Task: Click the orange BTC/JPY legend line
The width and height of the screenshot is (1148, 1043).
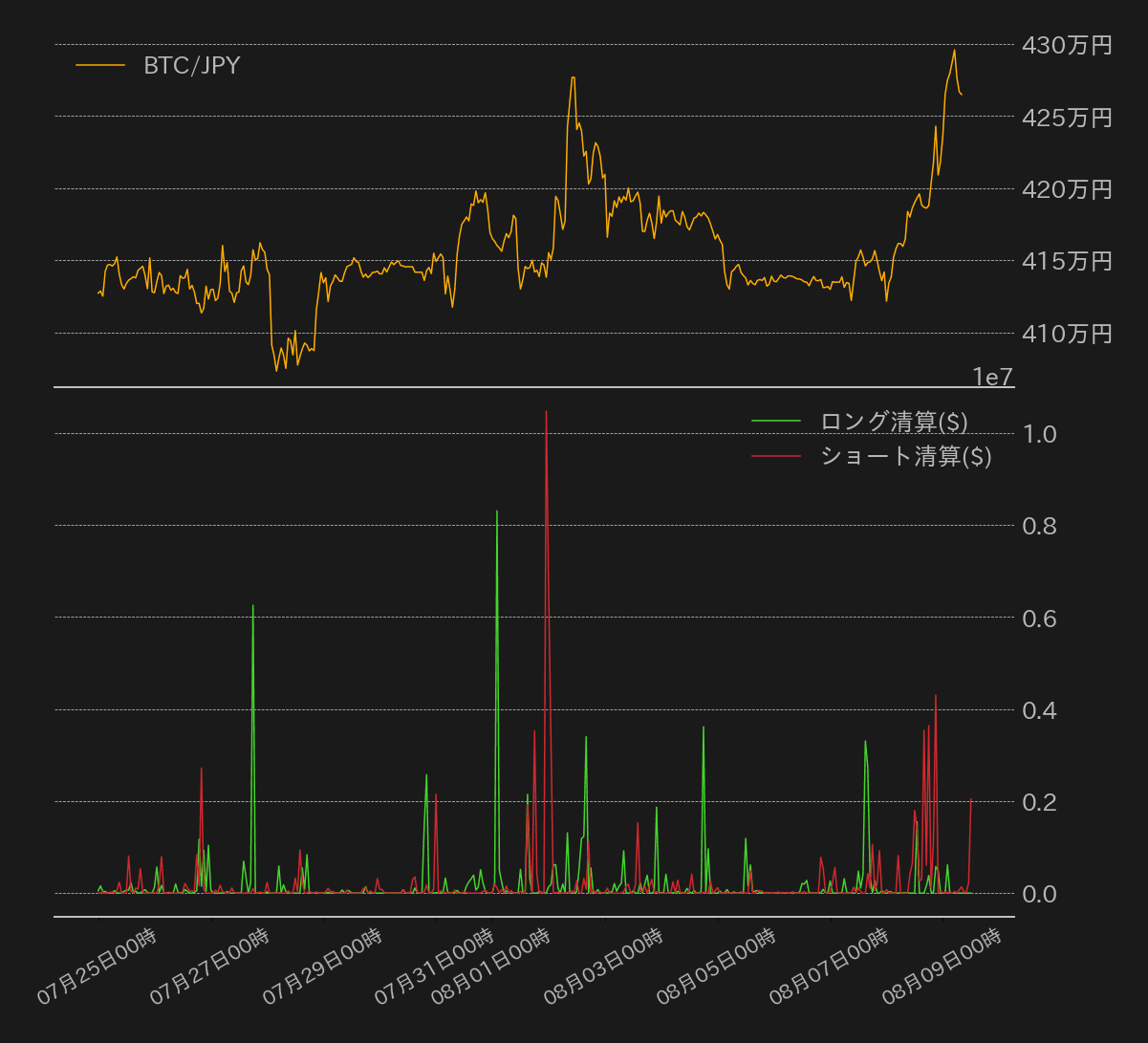Action: (x=100, y=65)
